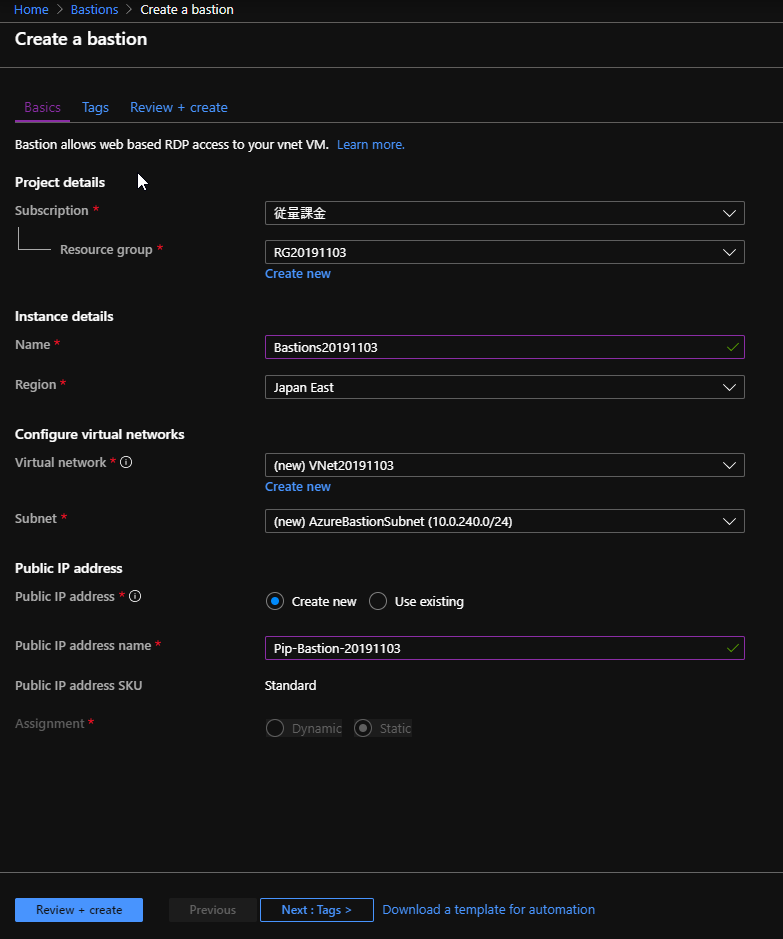
Task: Select Static assignment radio button
Action: click(x=363, y=728)
